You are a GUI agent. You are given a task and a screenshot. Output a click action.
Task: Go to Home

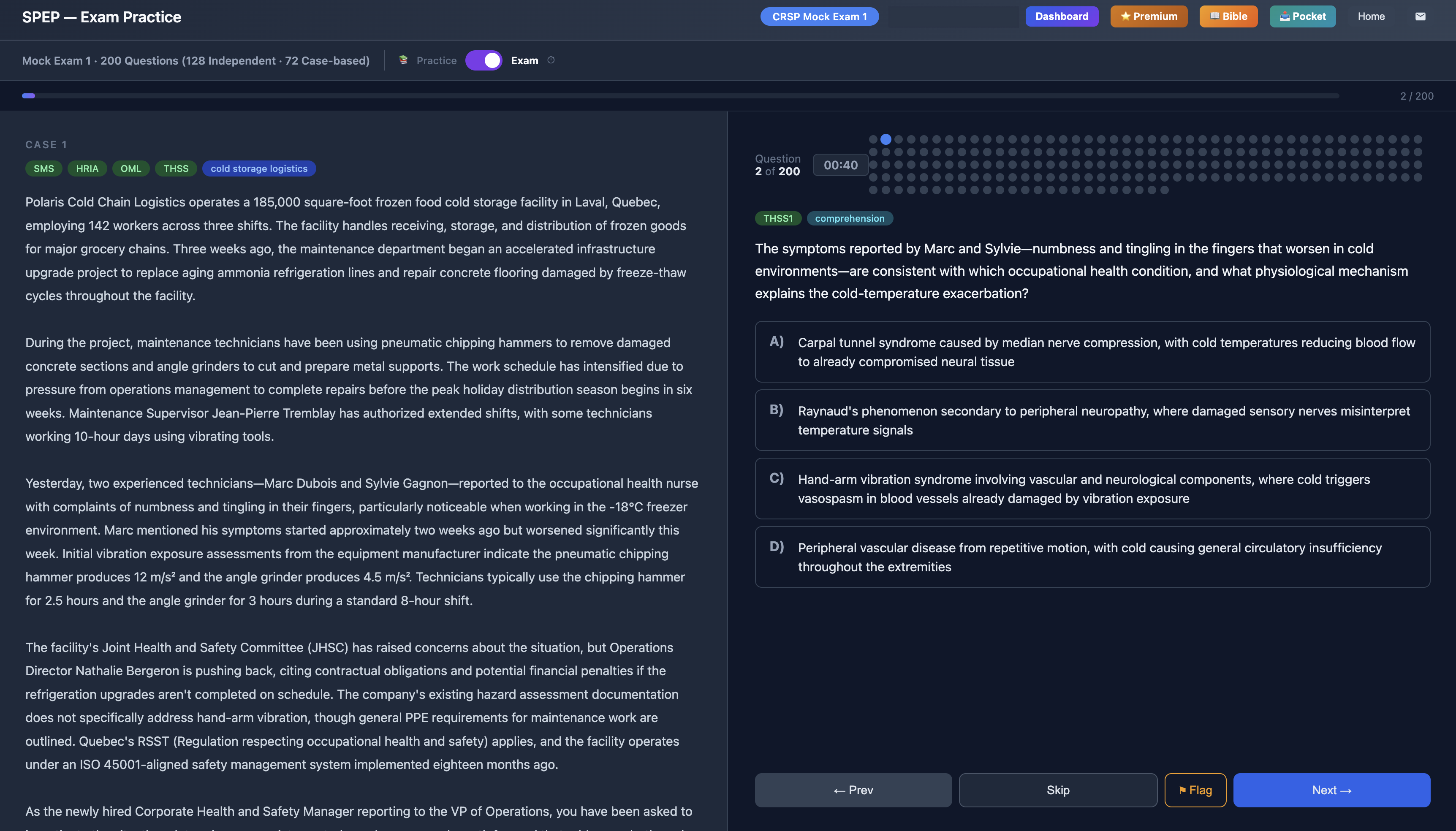click(x=1371, y=16)
